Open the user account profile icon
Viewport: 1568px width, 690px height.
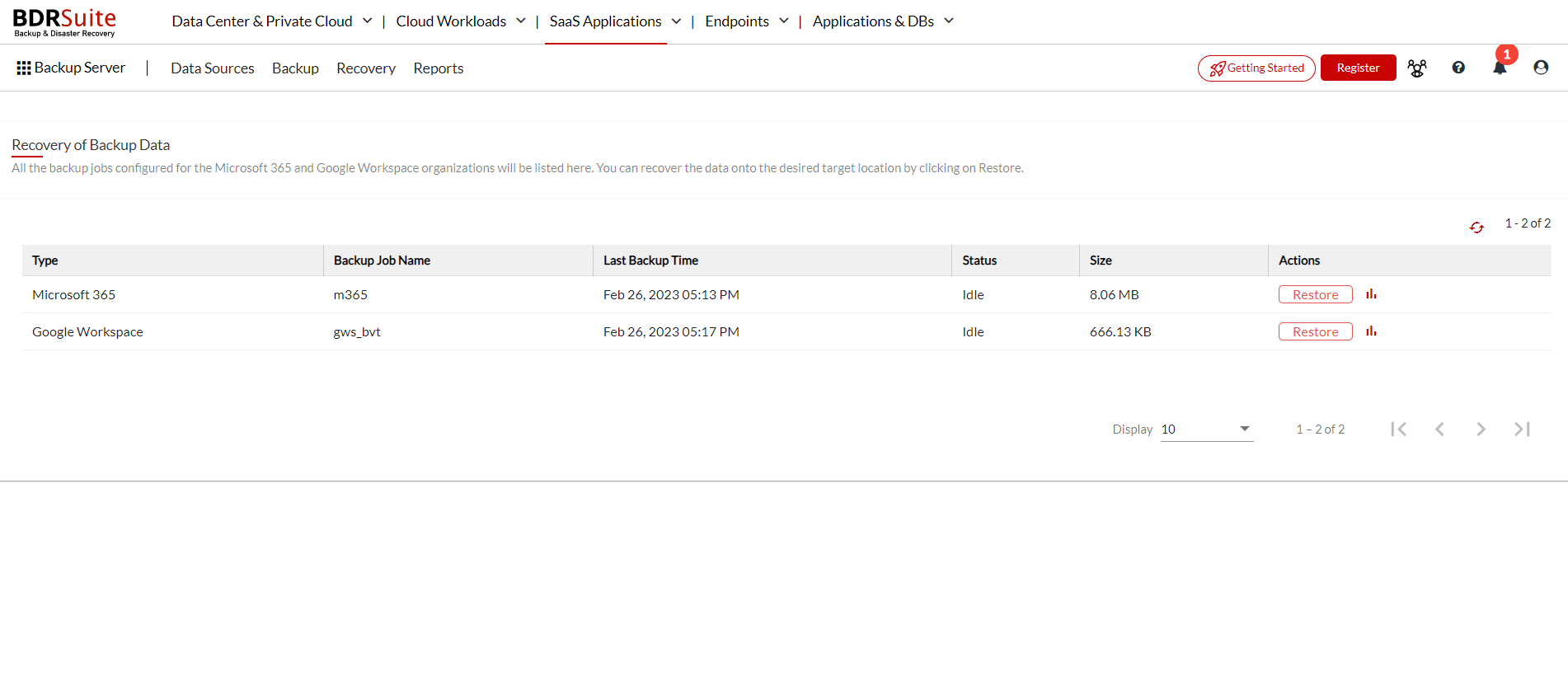pos(1541,68)
